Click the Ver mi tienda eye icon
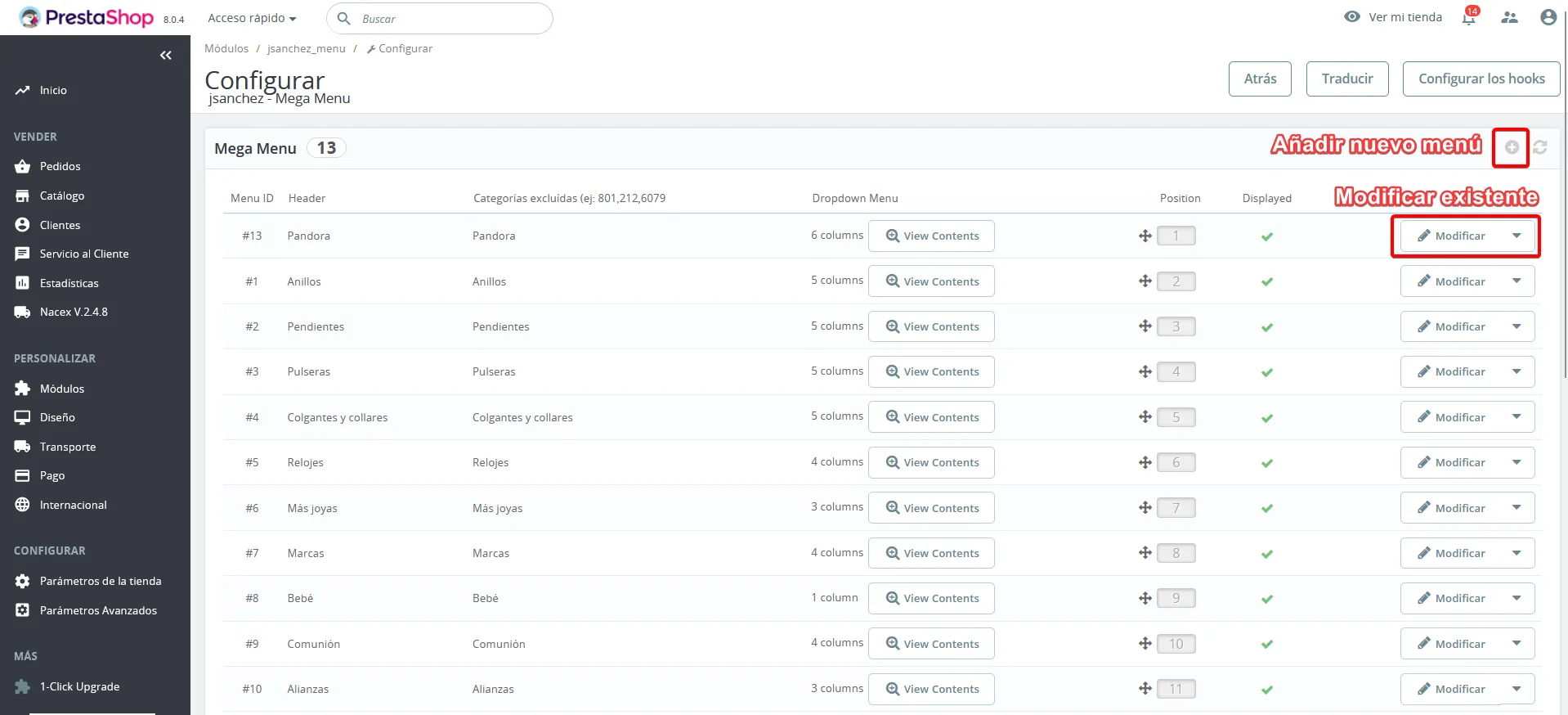Screen dimensions: 1568x715 1352,17
